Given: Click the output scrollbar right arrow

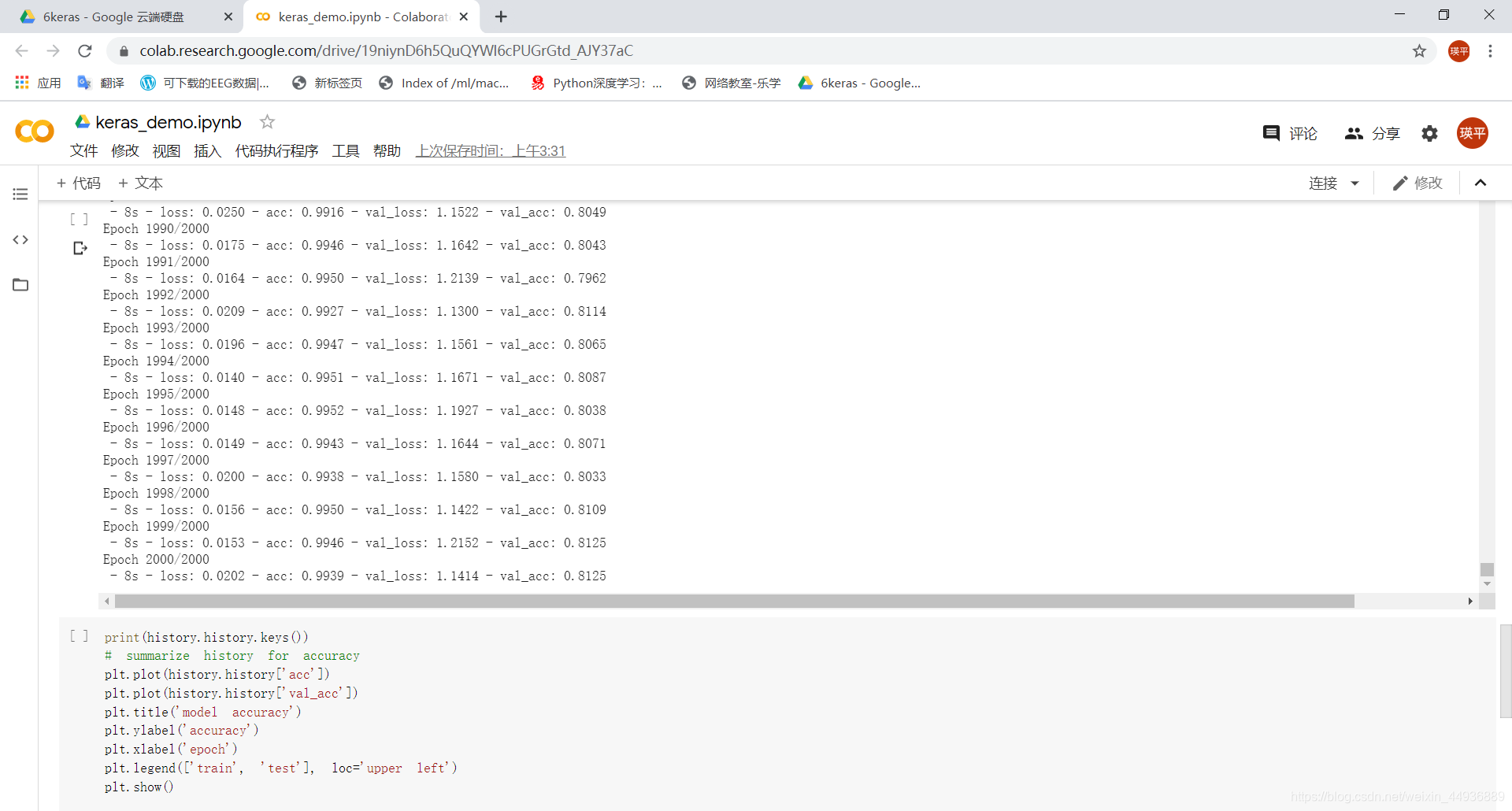Looking at the screenshot, I should (x=1470, y=602).
